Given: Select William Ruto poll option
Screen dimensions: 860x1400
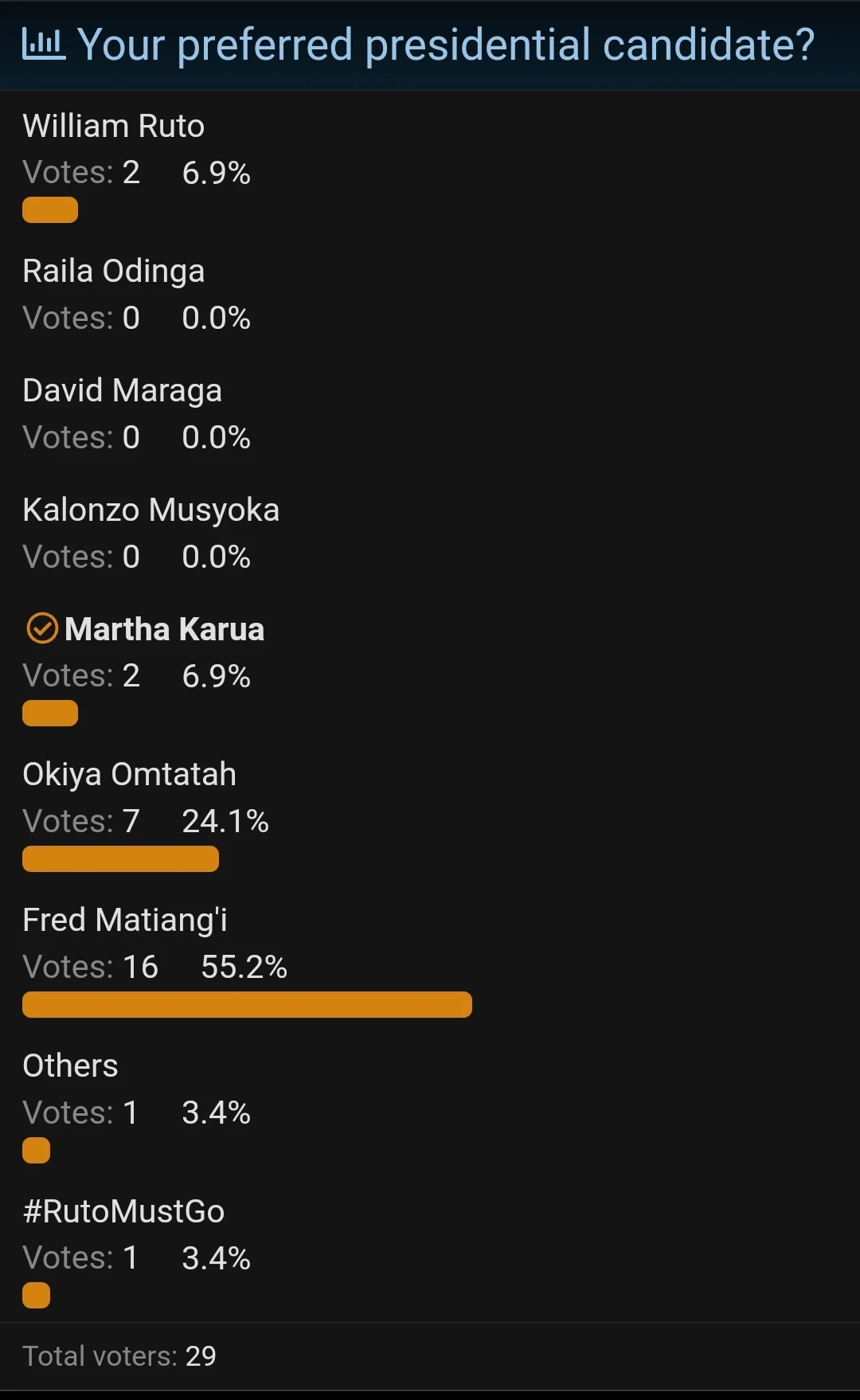Looking at the screenshot, I should pos(114,126).
